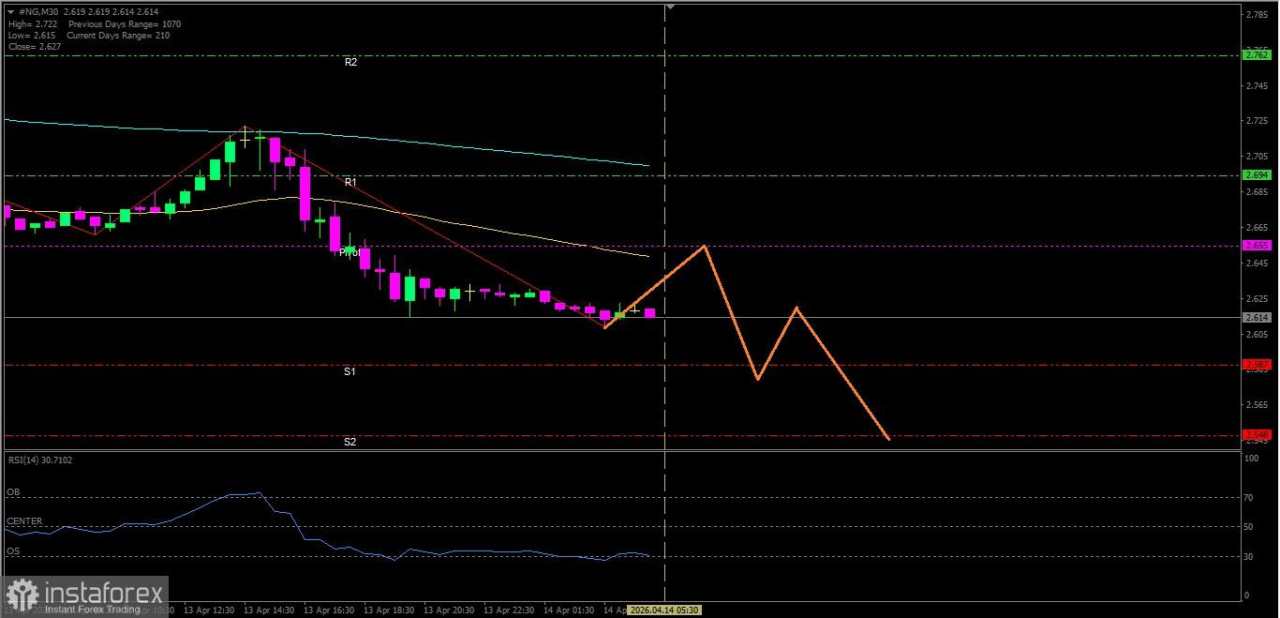This screenshot has height=618, width=1280.
Task: Click the 50 value on RSI scale
Action: [1248, 526]
